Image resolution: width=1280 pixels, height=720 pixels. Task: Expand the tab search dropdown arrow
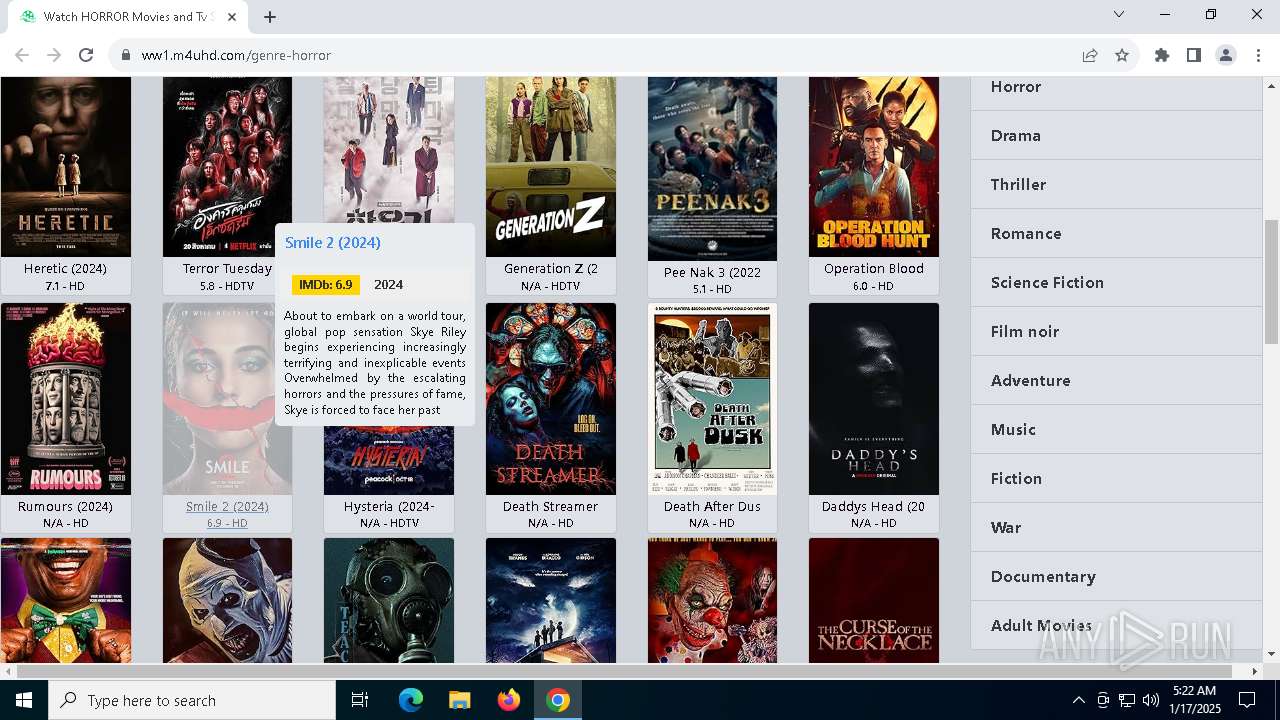pyautogui.click(x=1119, y=14)
